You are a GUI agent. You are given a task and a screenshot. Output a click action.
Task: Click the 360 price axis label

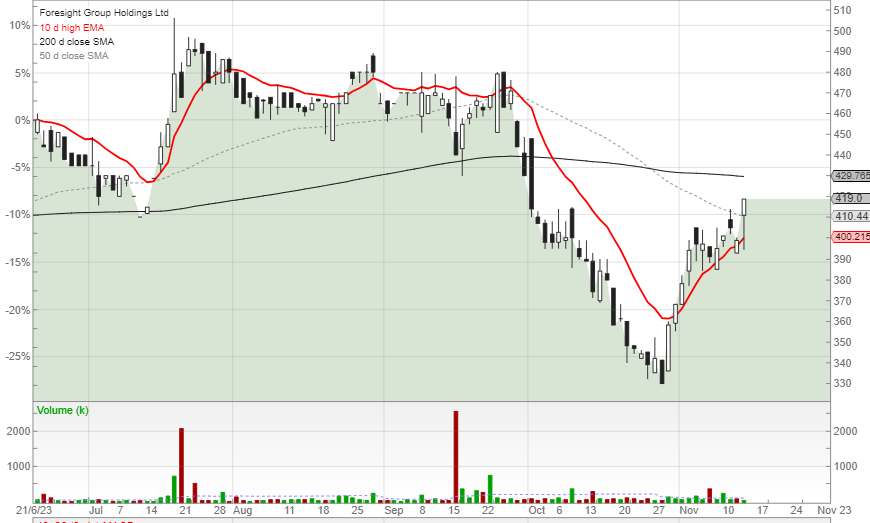pyautogui.click(x=842, y=321)
